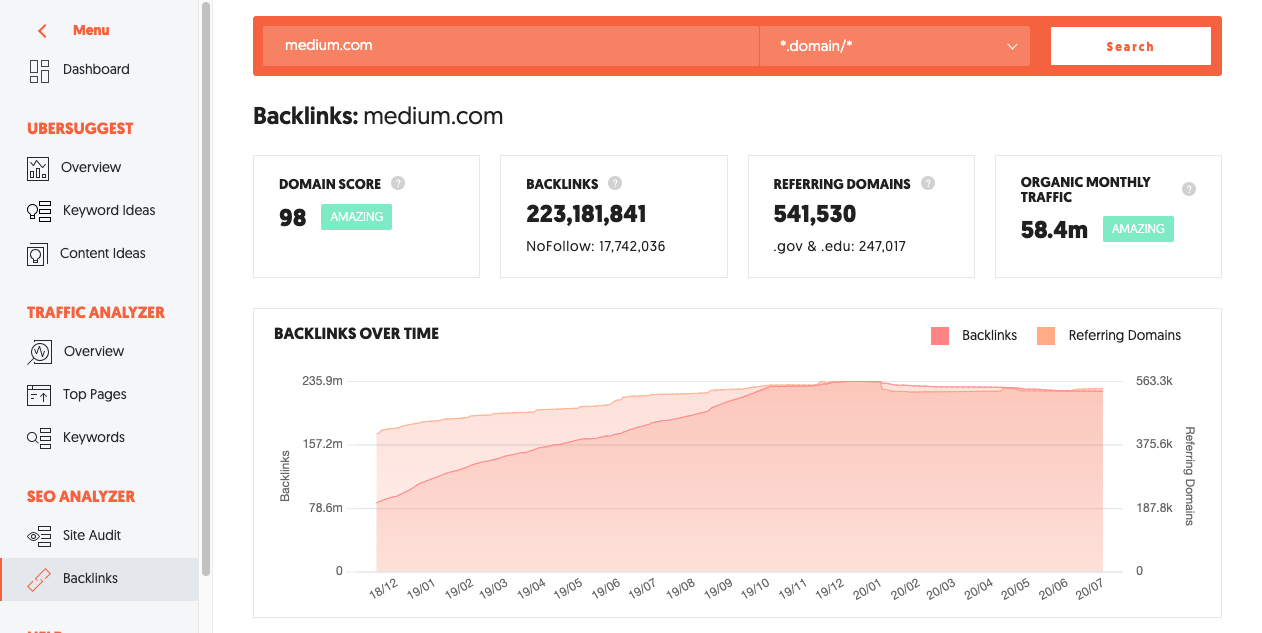
Task: Click the help icon beside Referring Domains
Action: pyautogui.click(x=928, y=183)
